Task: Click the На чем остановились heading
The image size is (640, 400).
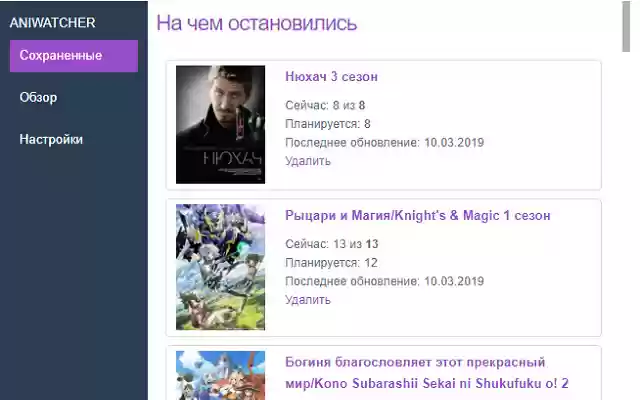Action: tap(257, 23)
